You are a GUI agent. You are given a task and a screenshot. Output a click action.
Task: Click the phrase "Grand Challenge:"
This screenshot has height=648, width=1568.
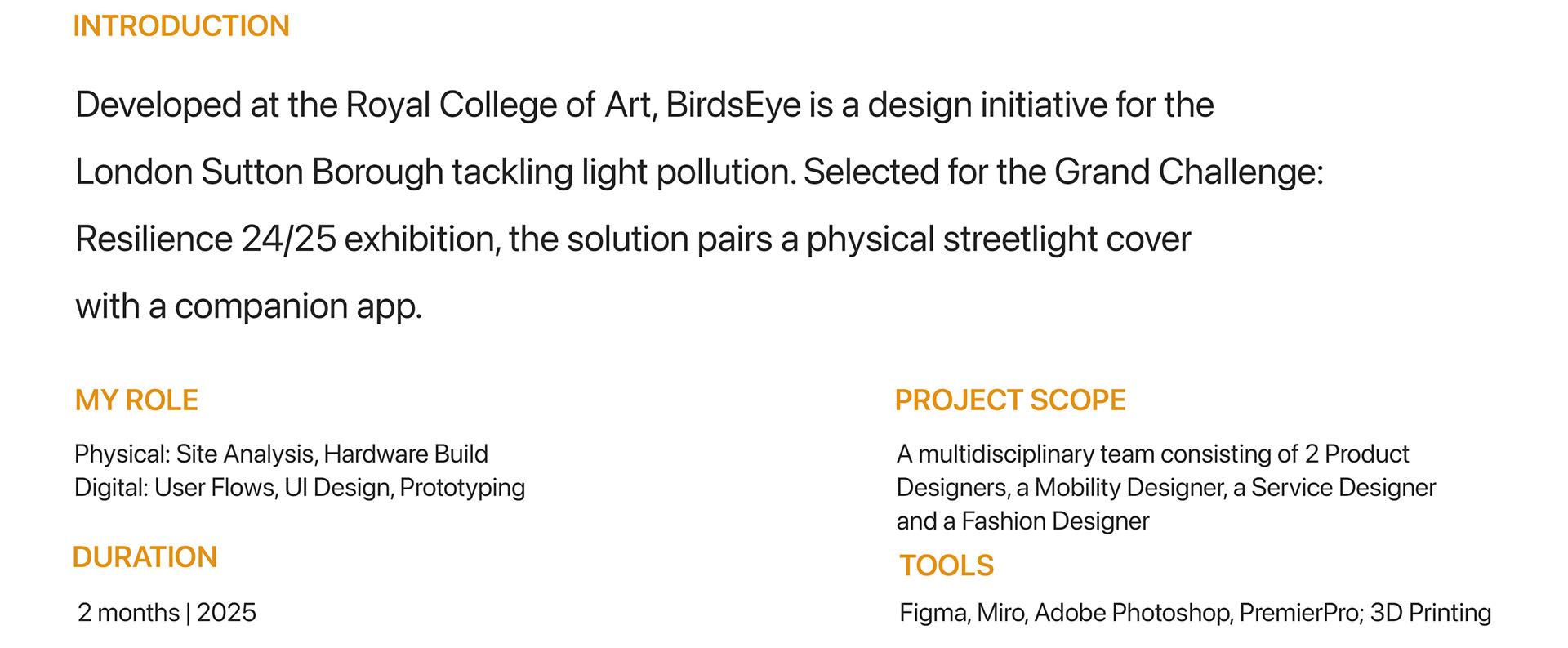coord(1188,172)
